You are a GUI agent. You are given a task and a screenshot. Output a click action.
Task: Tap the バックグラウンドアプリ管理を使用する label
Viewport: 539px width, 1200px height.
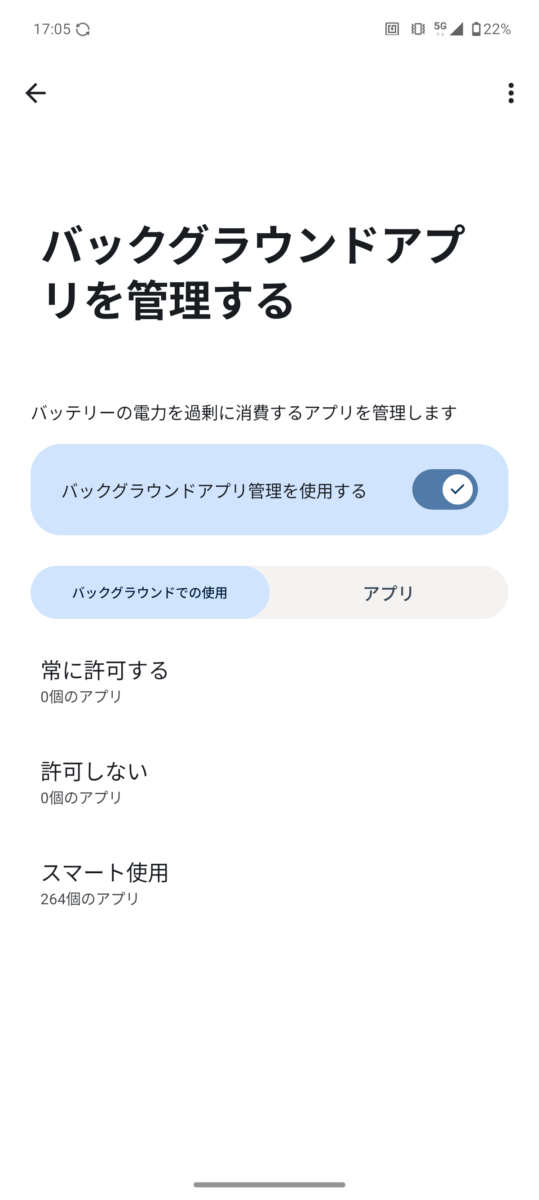point(214,491)
